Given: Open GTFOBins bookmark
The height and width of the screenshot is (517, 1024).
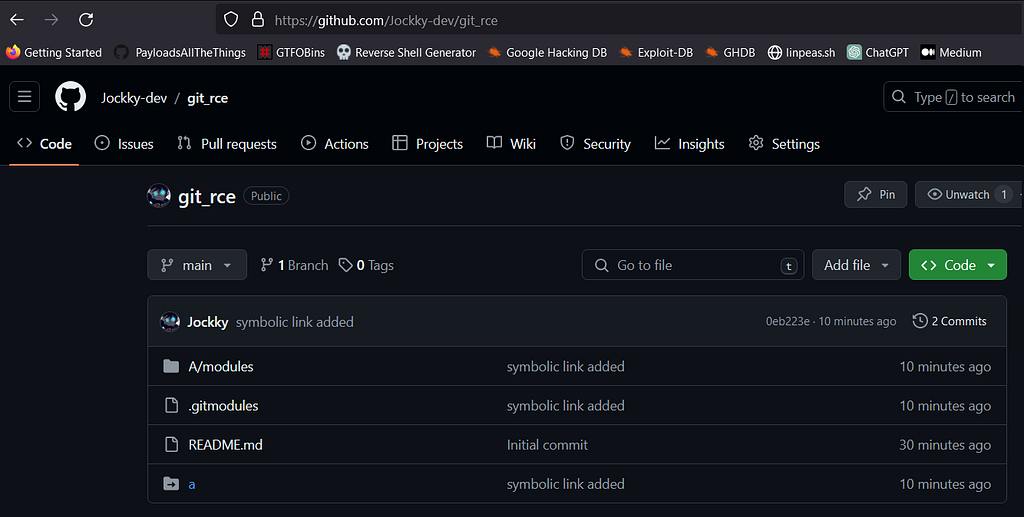Looking at the screenshot, I should point(291,52).
